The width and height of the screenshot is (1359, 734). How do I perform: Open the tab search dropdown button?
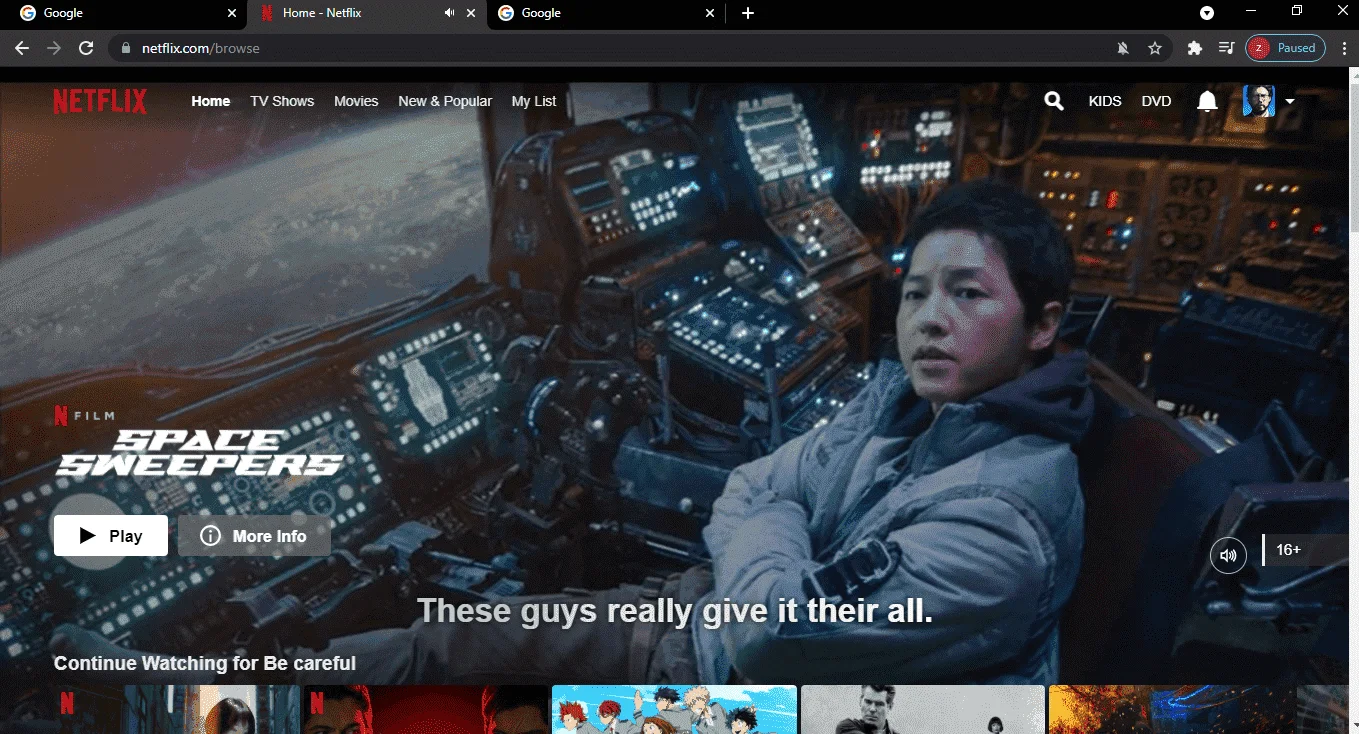click(x=1207, y=13)
